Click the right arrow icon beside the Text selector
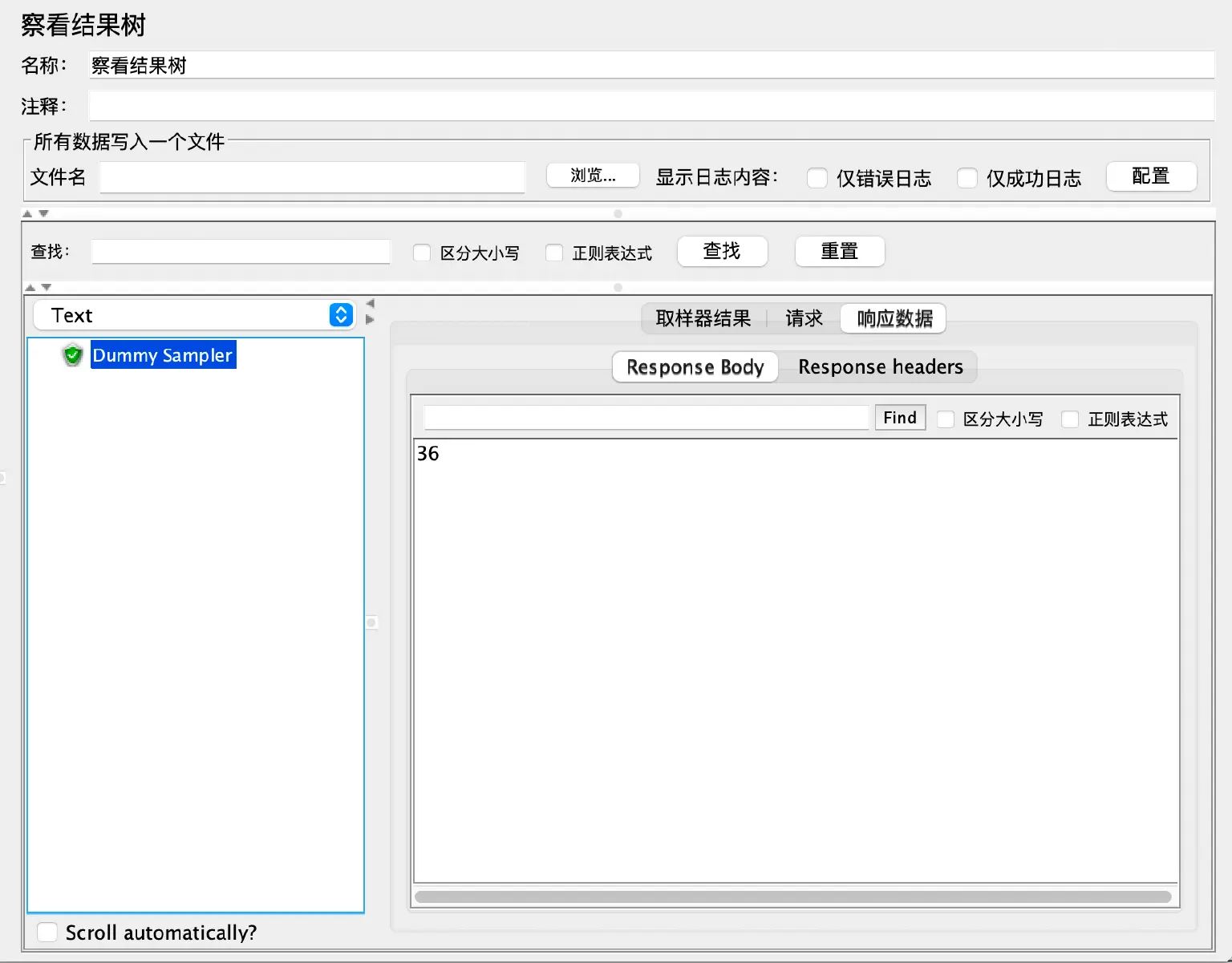This screenshot has height=963, width=1232. 369,319
